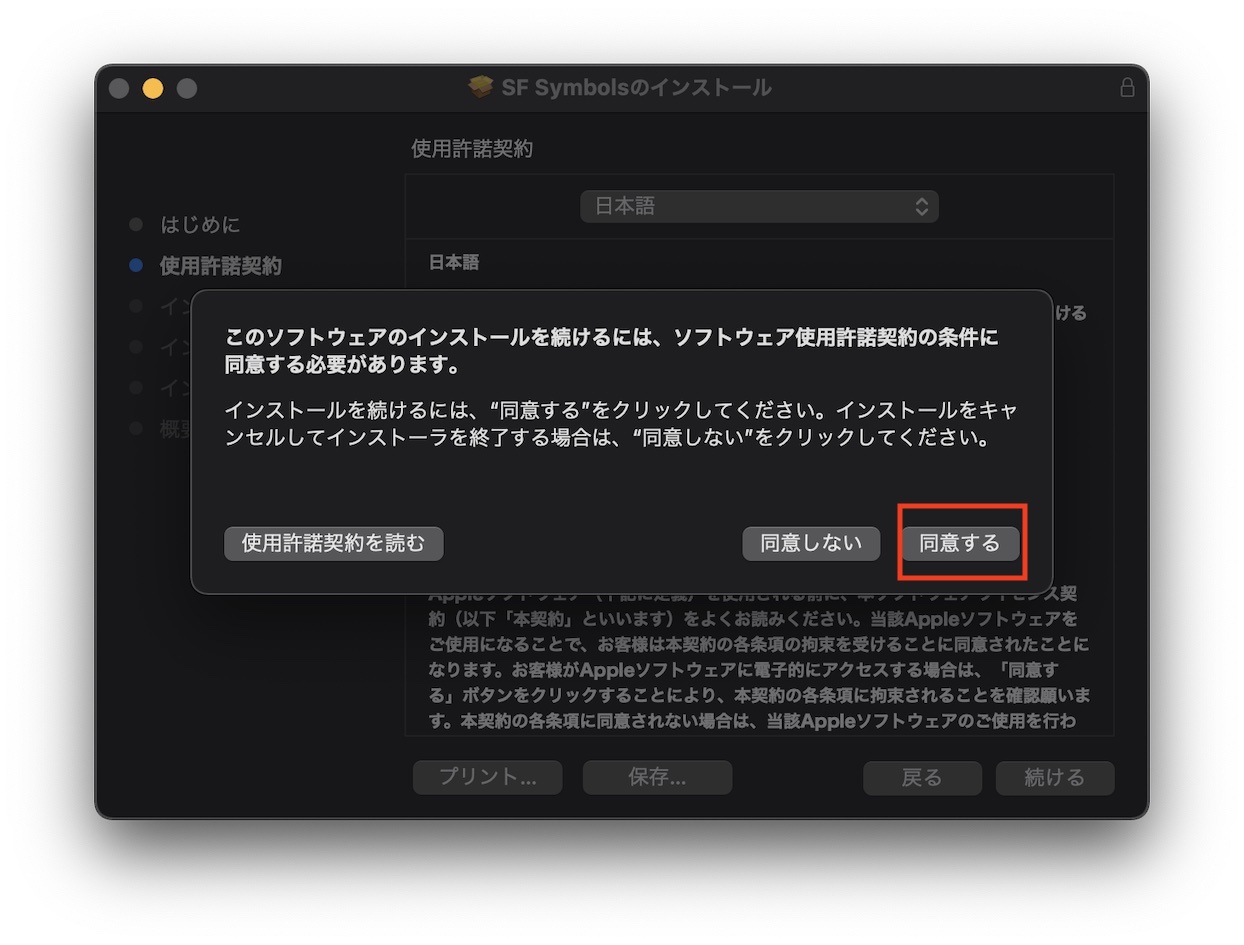Click the lock icon in title bar
This screenshot has height=945, width=1244.
[1127, 88]
